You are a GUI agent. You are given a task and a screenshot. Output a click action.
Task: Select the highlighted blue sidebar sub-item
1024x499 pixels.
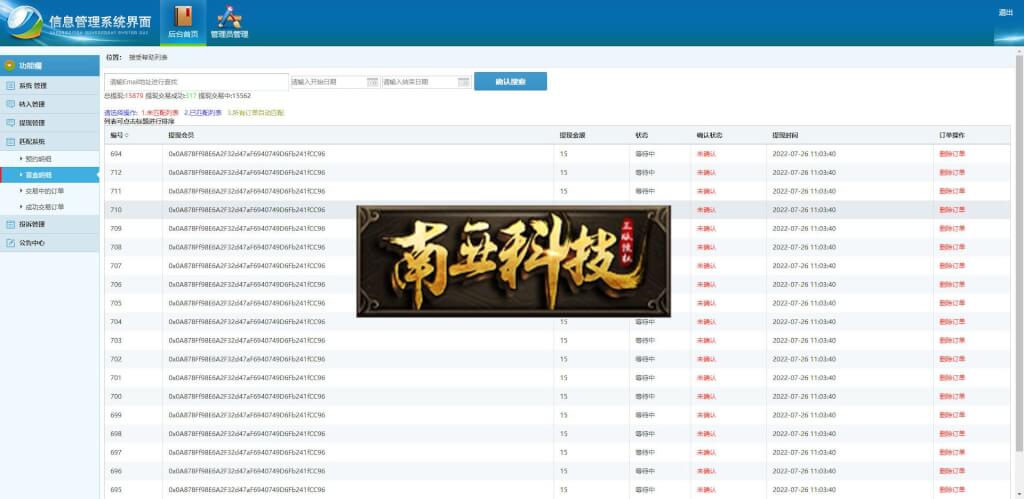point(50,175)
